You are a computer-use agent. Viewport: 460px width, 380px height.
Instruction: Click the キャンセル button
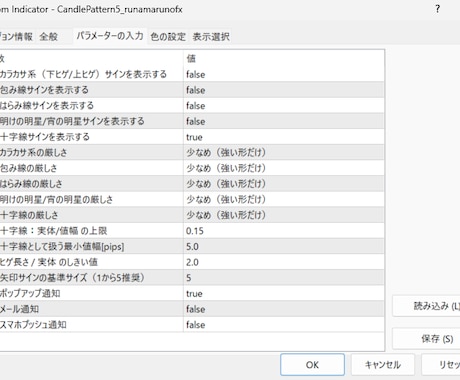(383, 365)
